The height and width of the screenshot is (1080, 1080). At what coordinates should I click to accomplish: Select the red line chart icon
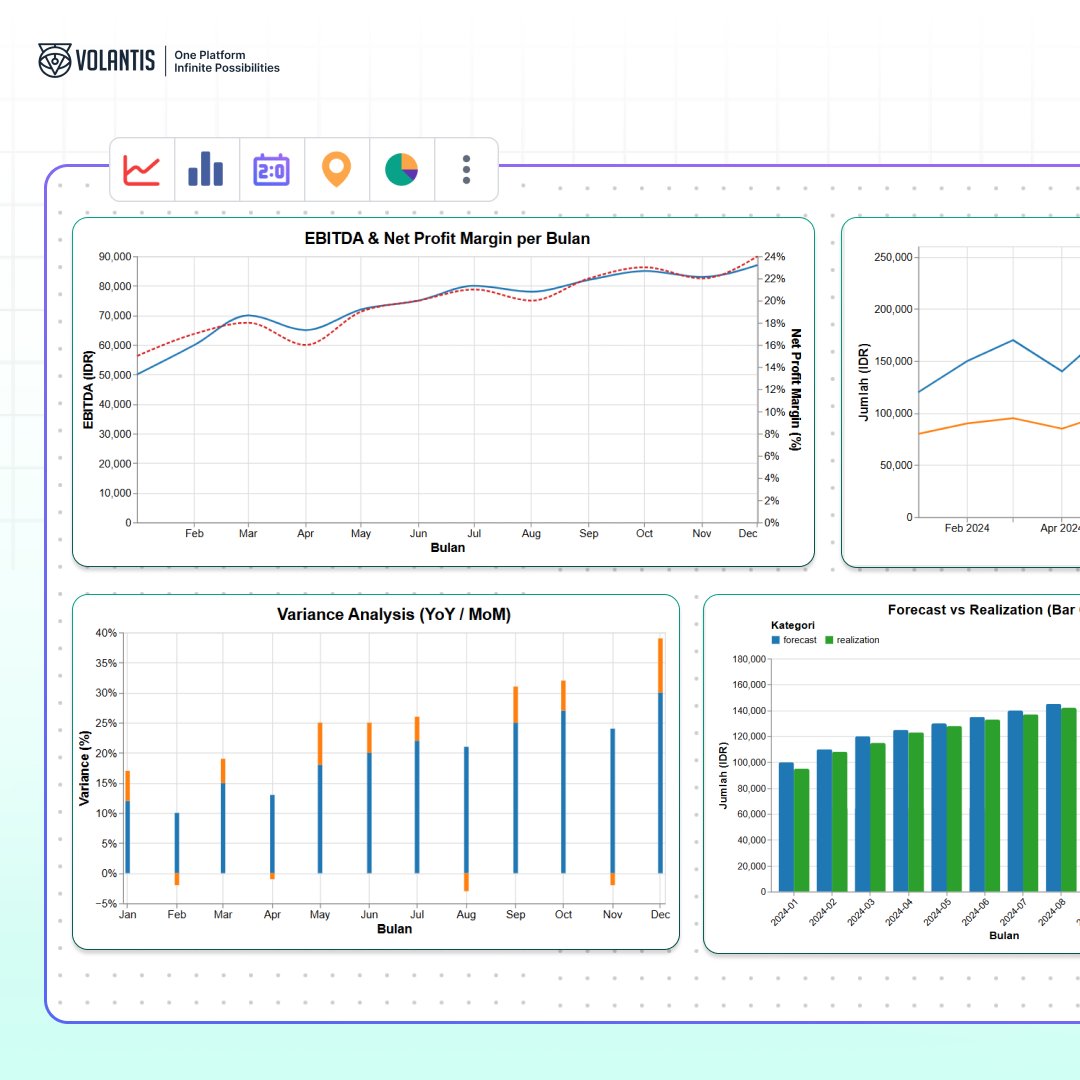click(141, 170)
